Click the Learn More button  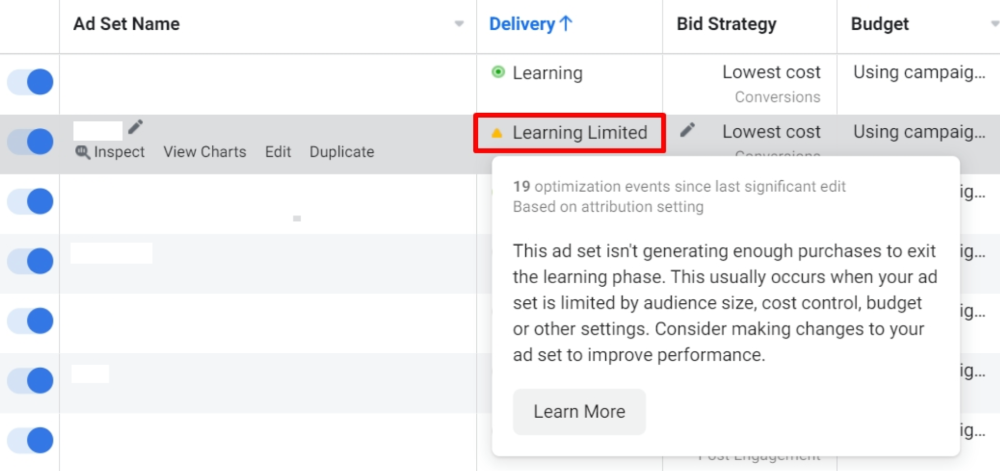point(579,411)
